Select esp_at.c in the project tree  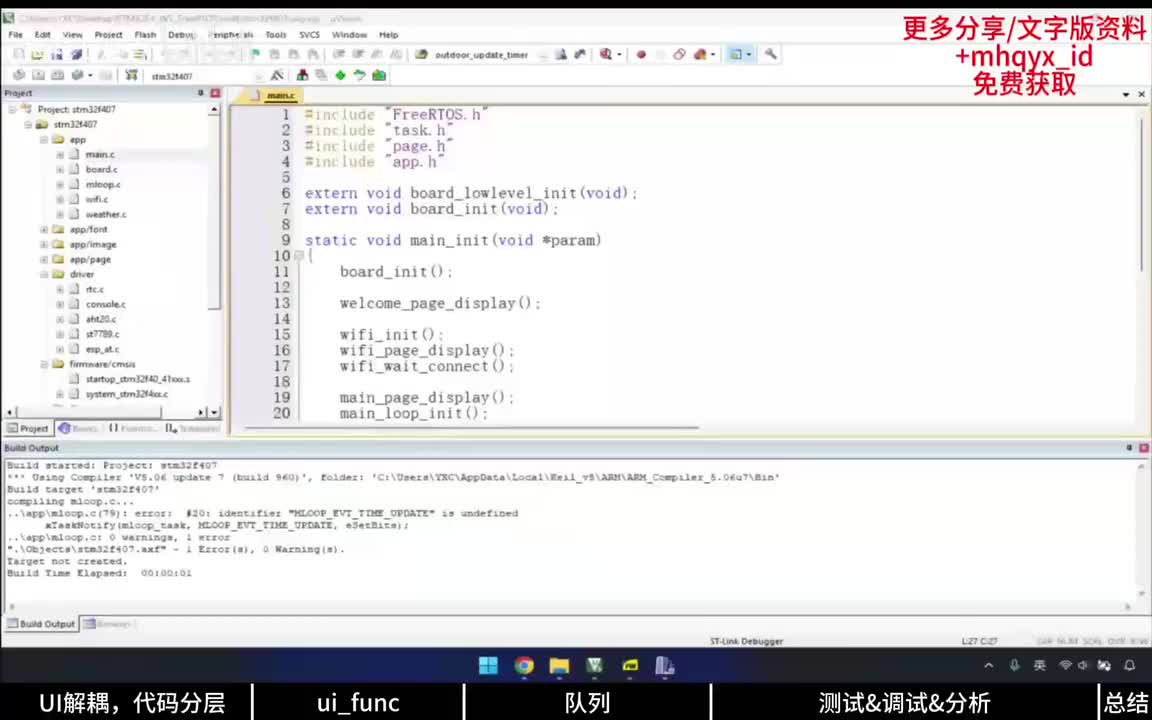click(x=102, y=350)
